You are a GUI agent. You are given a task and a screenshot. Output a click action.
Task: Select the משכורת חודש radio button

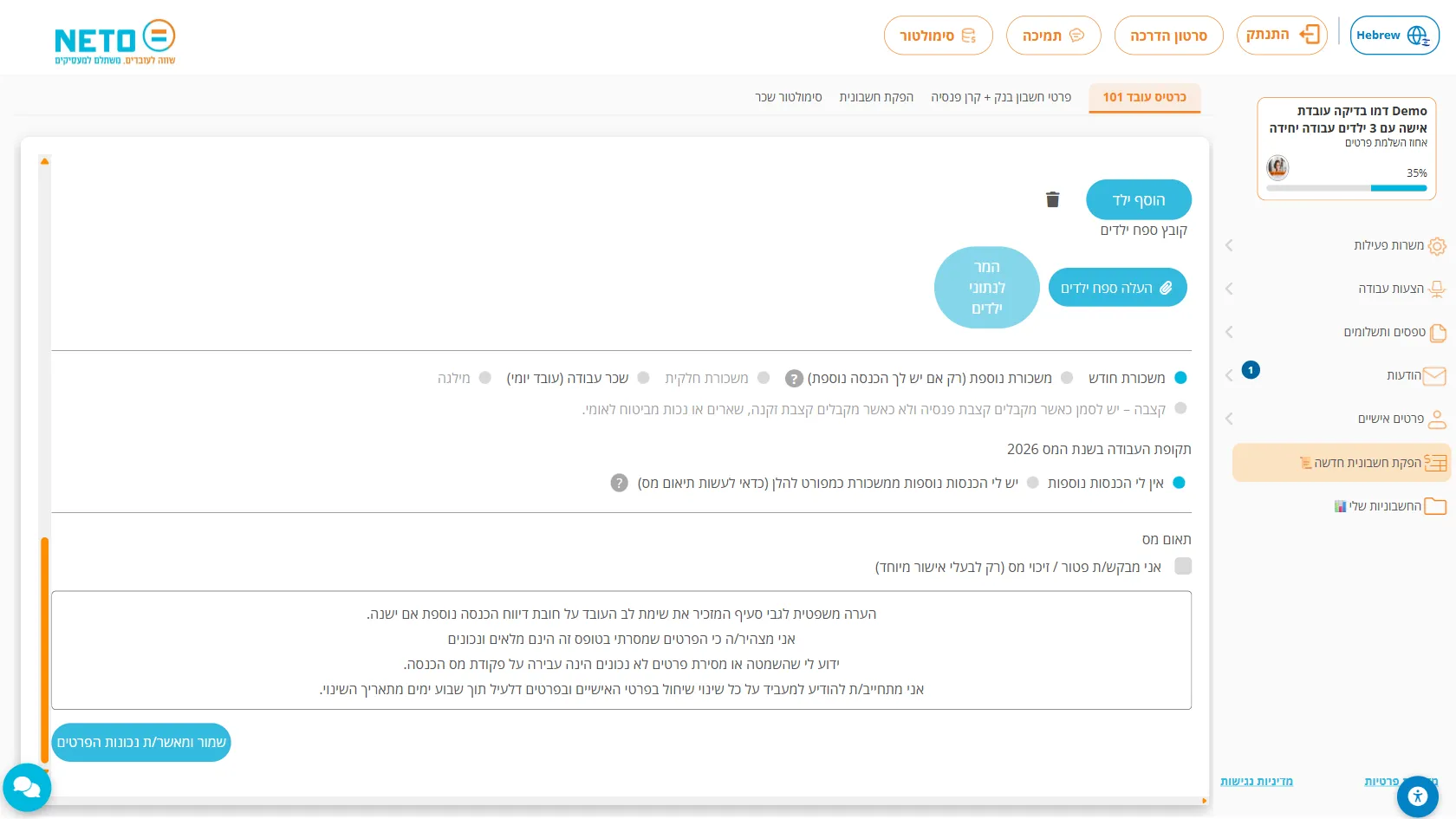(1180, 378)
